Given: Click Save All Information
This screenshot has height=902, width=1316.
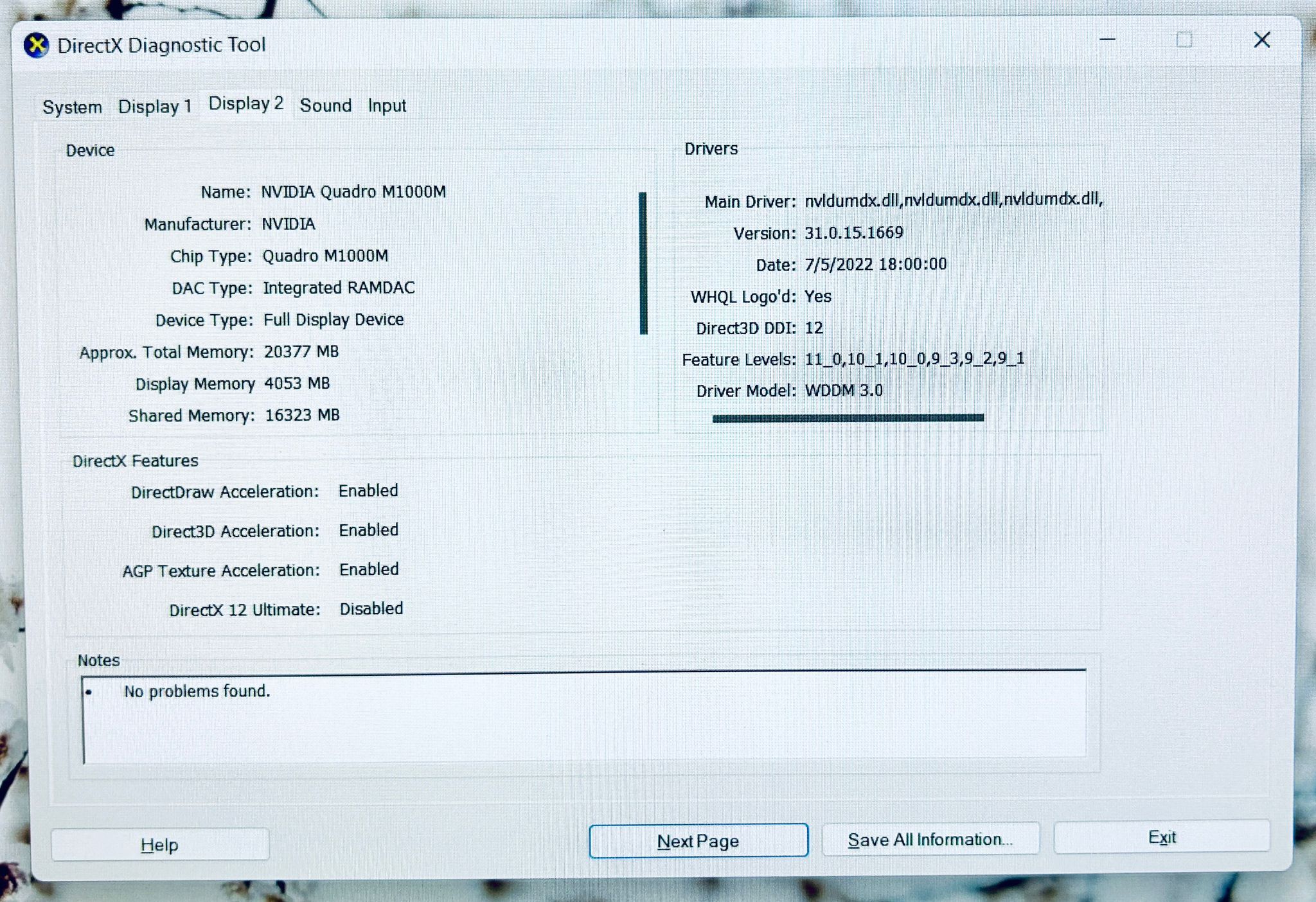Looking at the screenshot, I should [930, 839].
